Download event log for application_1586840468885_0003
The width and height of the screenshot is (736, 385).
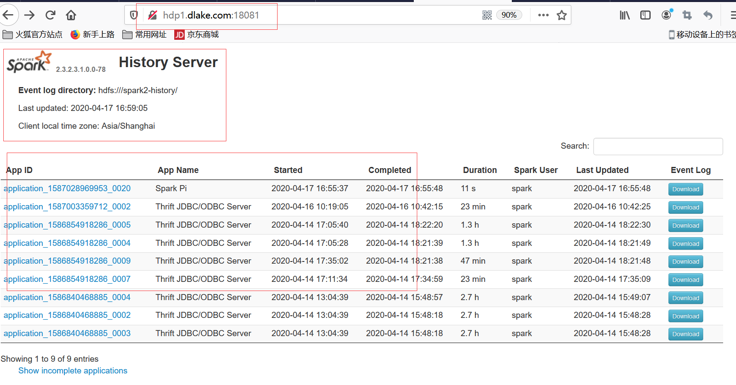pos(685,334)
